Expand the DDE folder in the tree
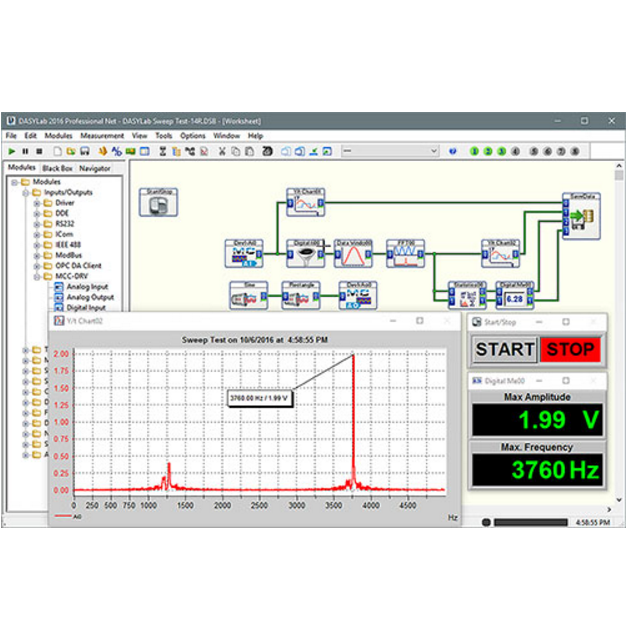Viewport: 635px width, 635px height. [37, 213]
